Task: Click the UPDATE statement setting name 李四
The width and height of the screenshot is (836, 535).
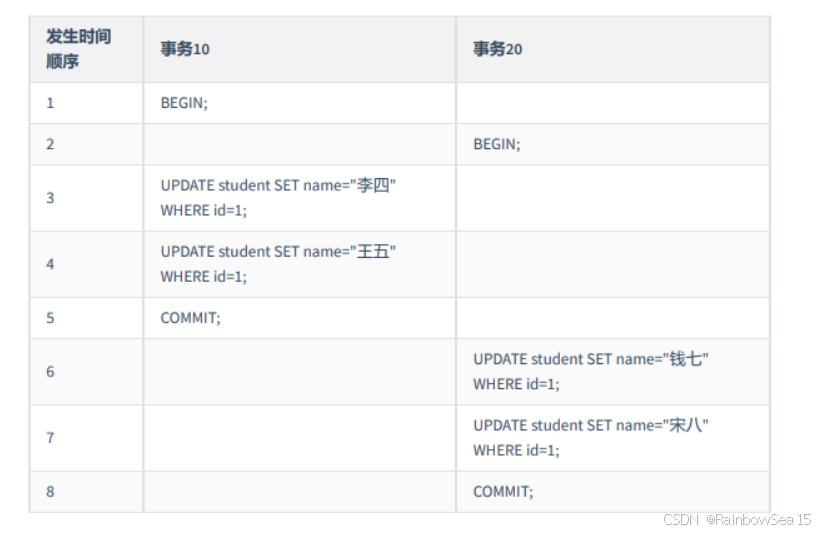Action: coord(278,197)
